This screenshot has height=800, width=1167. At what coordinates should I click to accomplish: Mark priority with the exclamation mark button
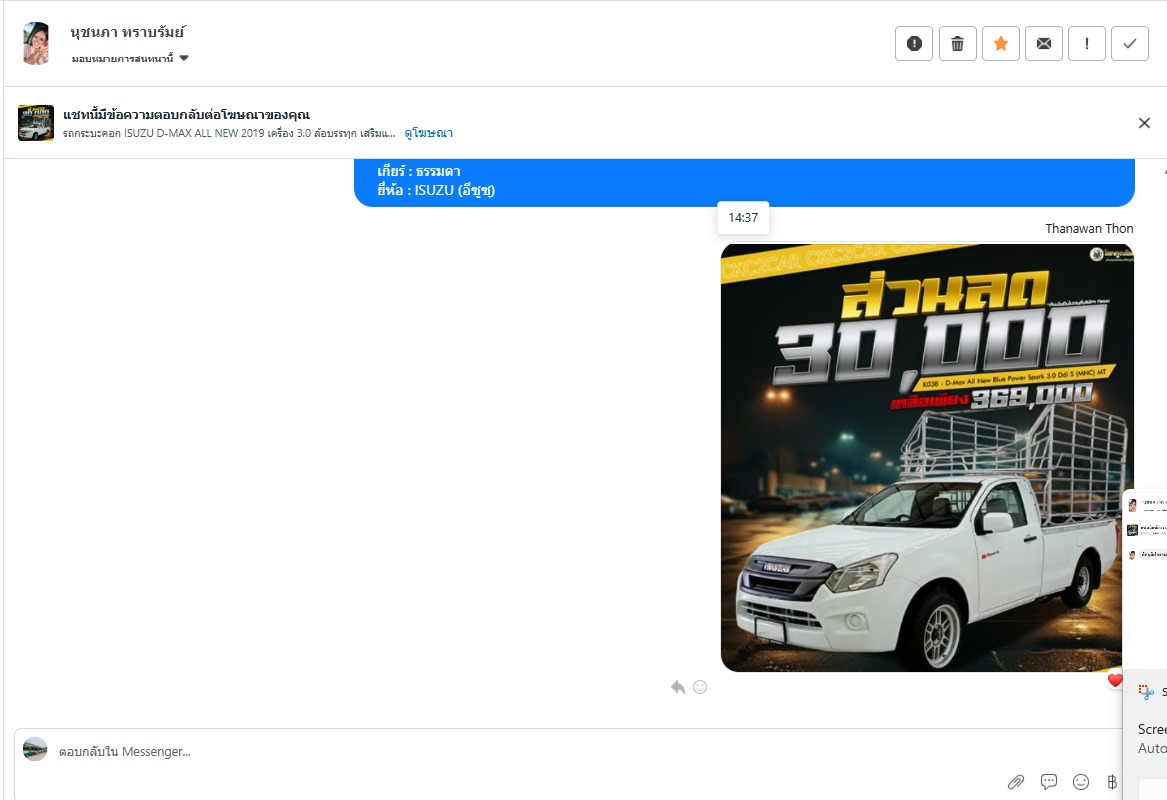point(1087,44)
